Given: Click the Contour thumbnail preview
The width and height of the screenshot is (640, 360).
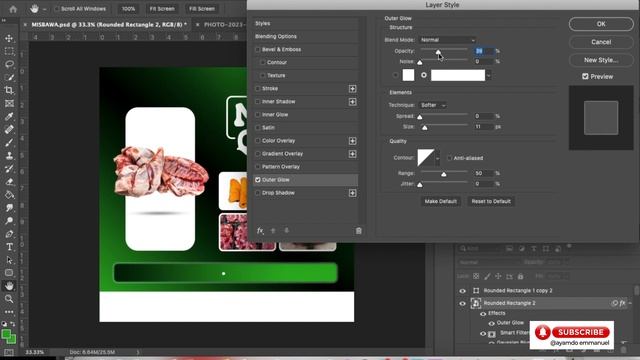Looking at the screenshot, I should pyautogui.click(x=426, y=158).
